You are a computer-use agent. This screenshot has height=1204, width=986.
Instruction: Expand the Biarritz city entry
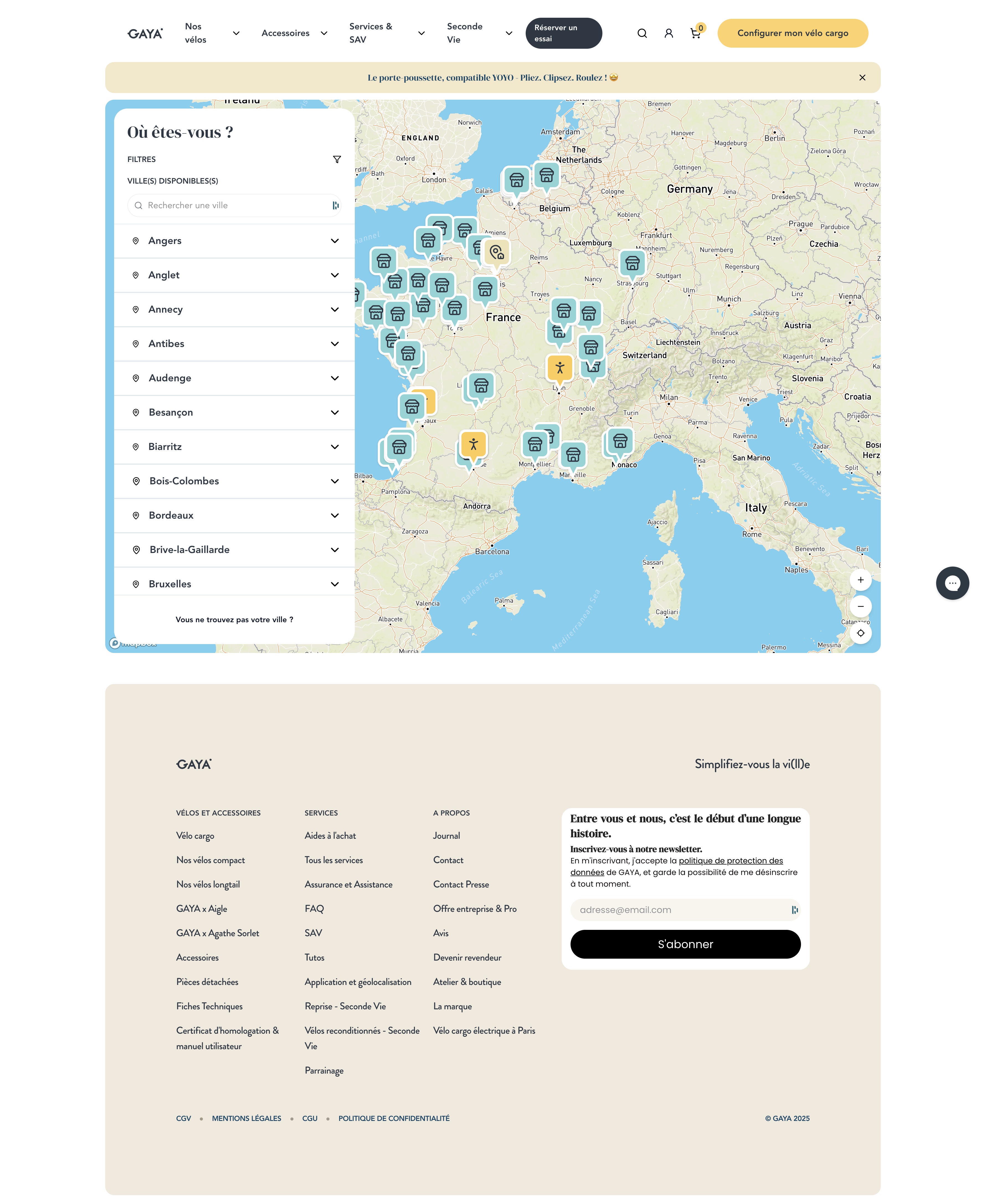(x=235, y=447)
